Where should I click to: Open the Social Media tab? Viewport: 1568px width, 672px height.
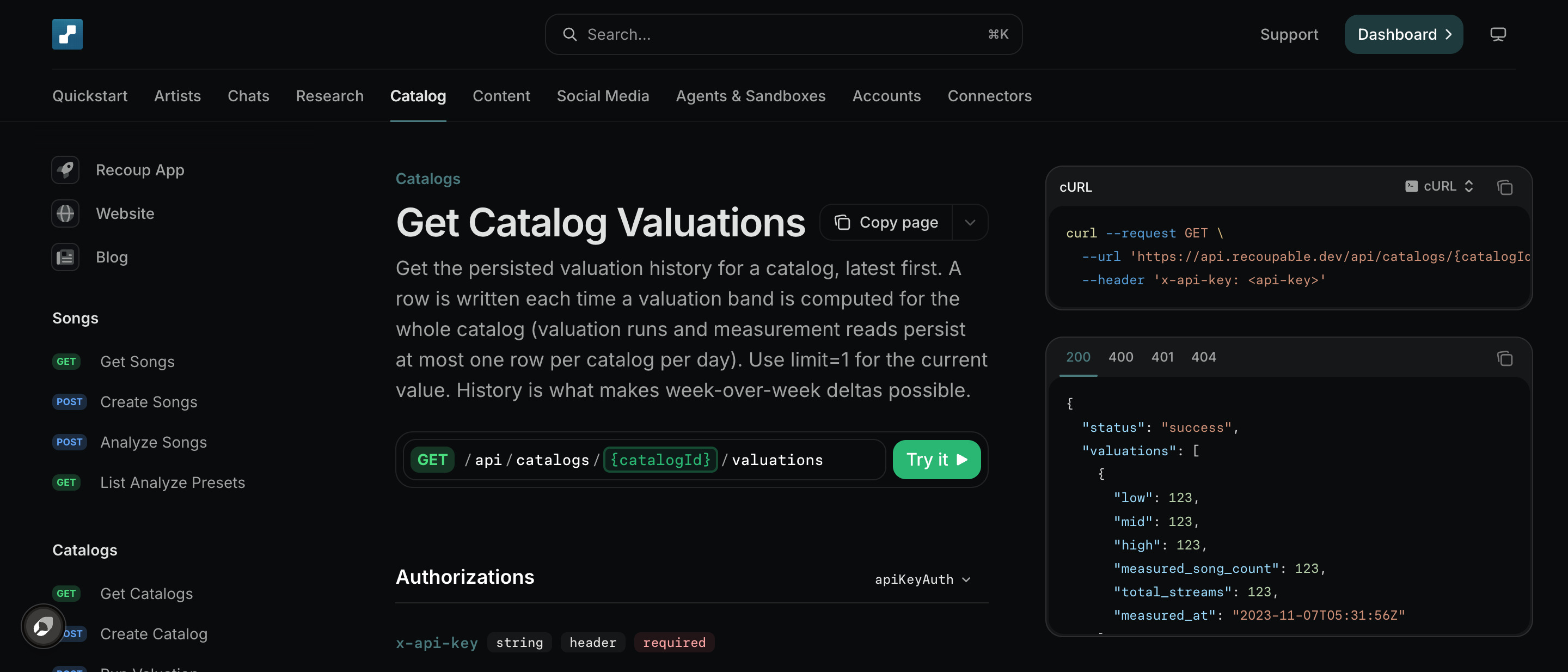pos(603,96)
